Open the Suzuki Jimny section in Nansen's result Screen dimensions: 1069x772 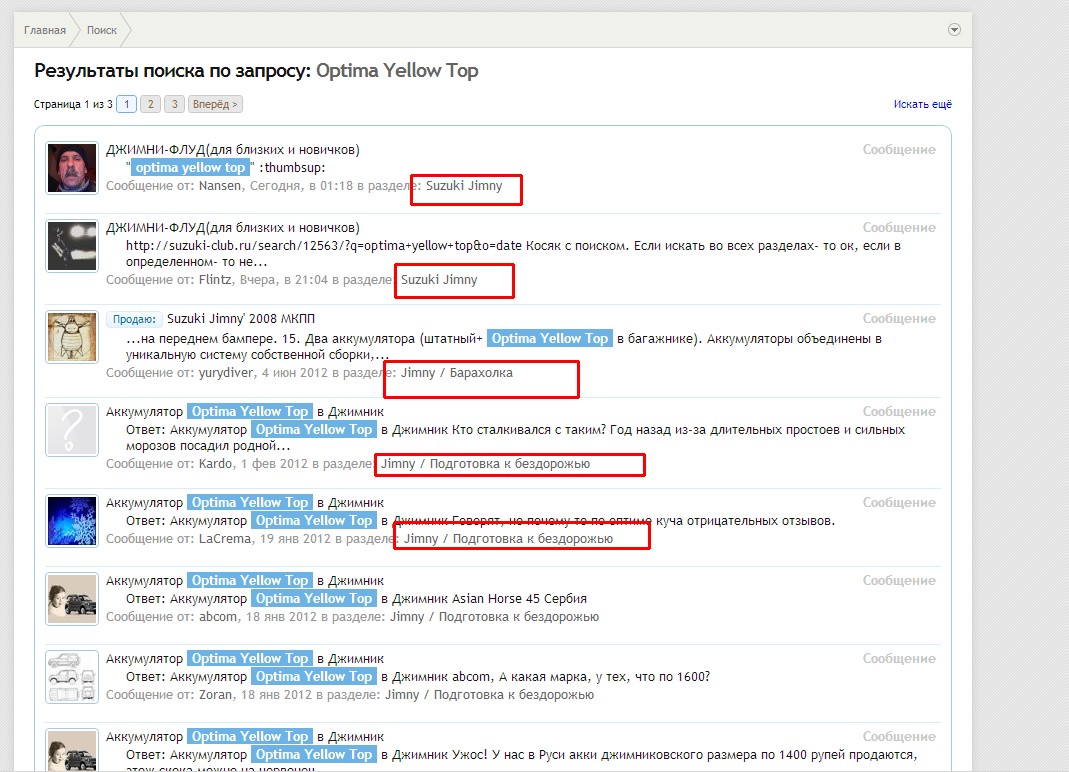point(464,185)
